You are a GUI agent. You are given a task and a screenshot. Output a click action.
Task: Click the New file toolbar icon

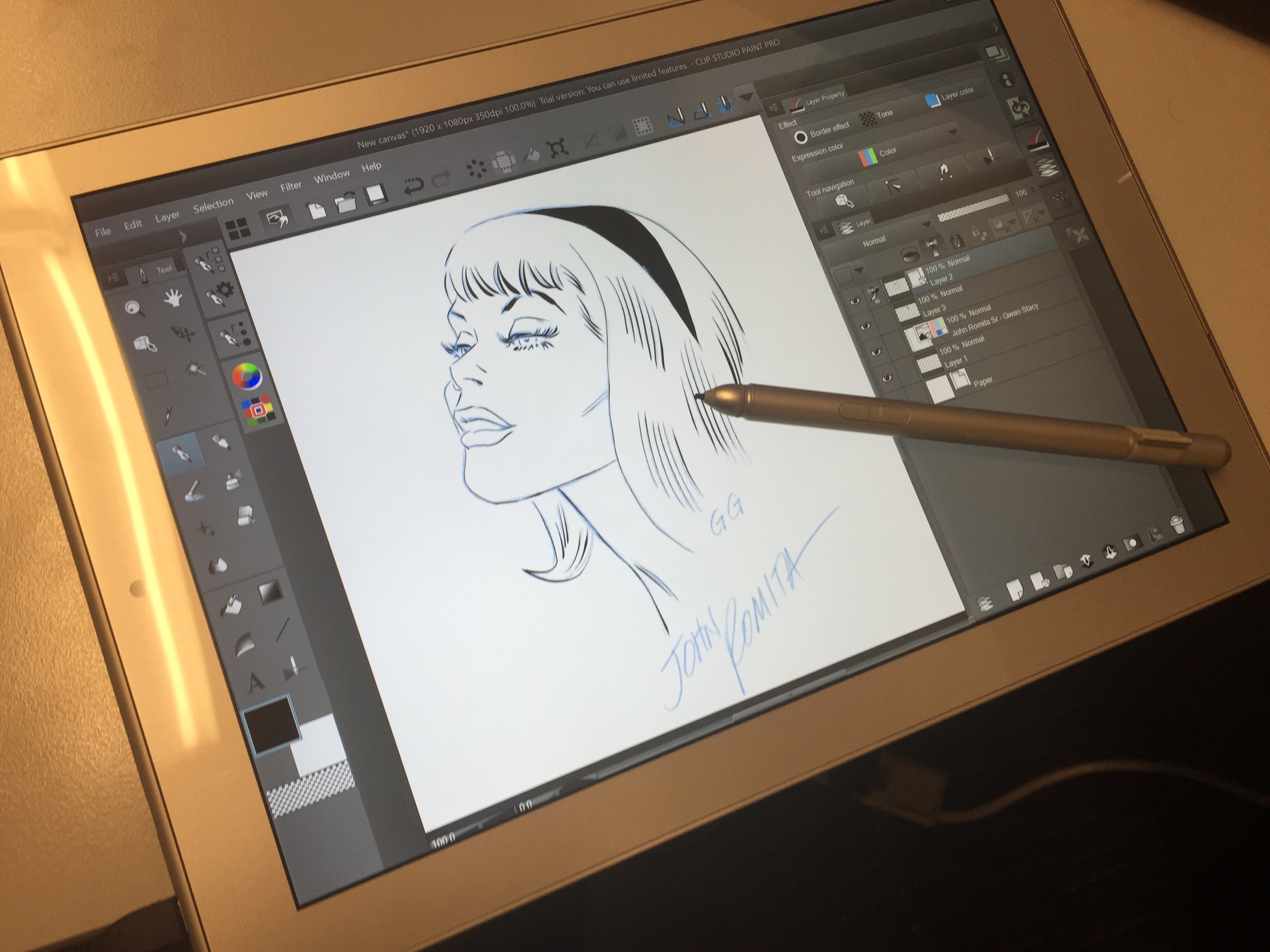[x=317, y=211]
